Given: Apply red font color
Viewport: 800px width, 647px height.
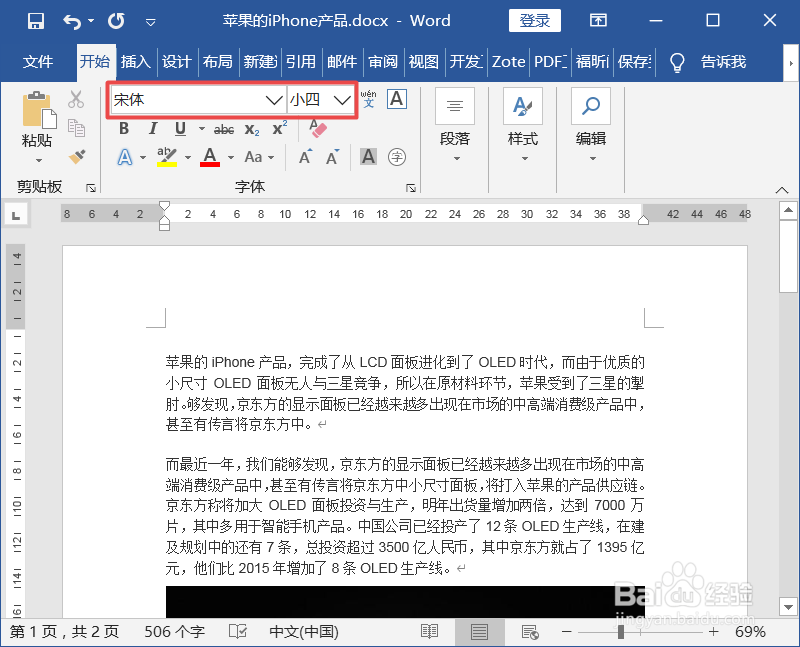Looking at the screenshot, I should click(210, 157).
